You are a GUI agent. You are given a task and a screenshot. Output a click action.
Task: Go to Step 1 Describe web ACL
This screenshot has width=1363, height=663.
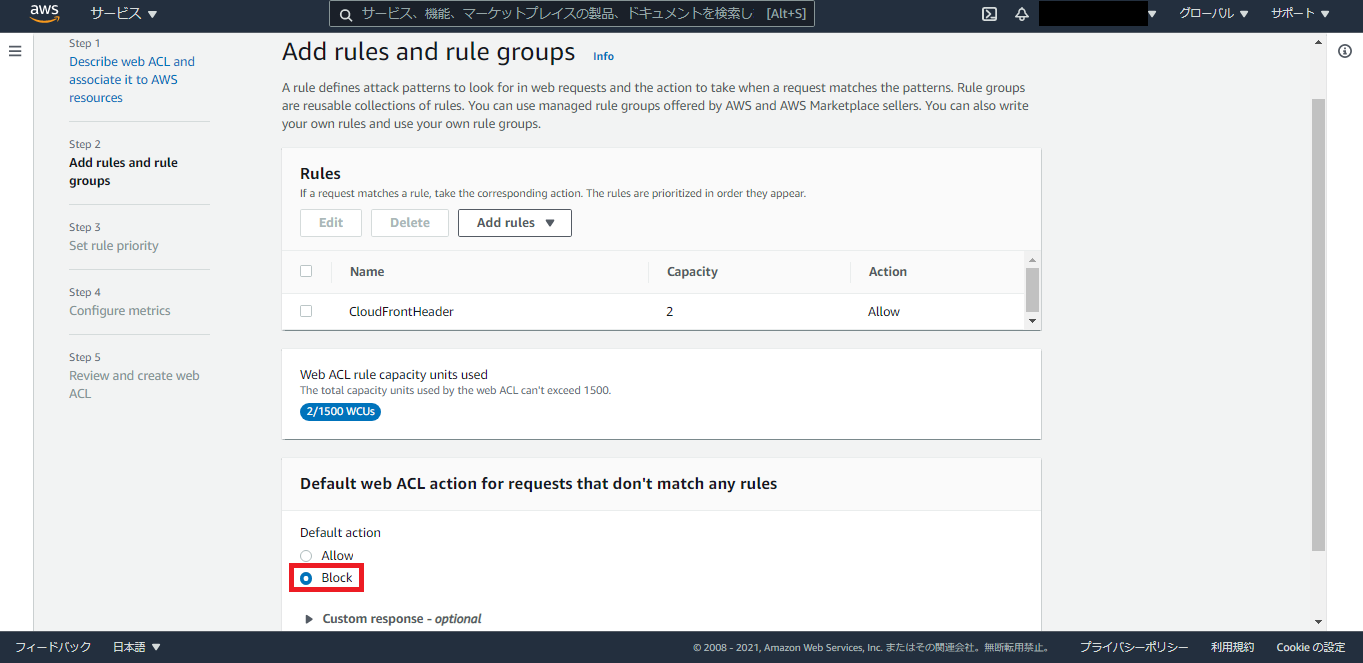tap(132, 79)
